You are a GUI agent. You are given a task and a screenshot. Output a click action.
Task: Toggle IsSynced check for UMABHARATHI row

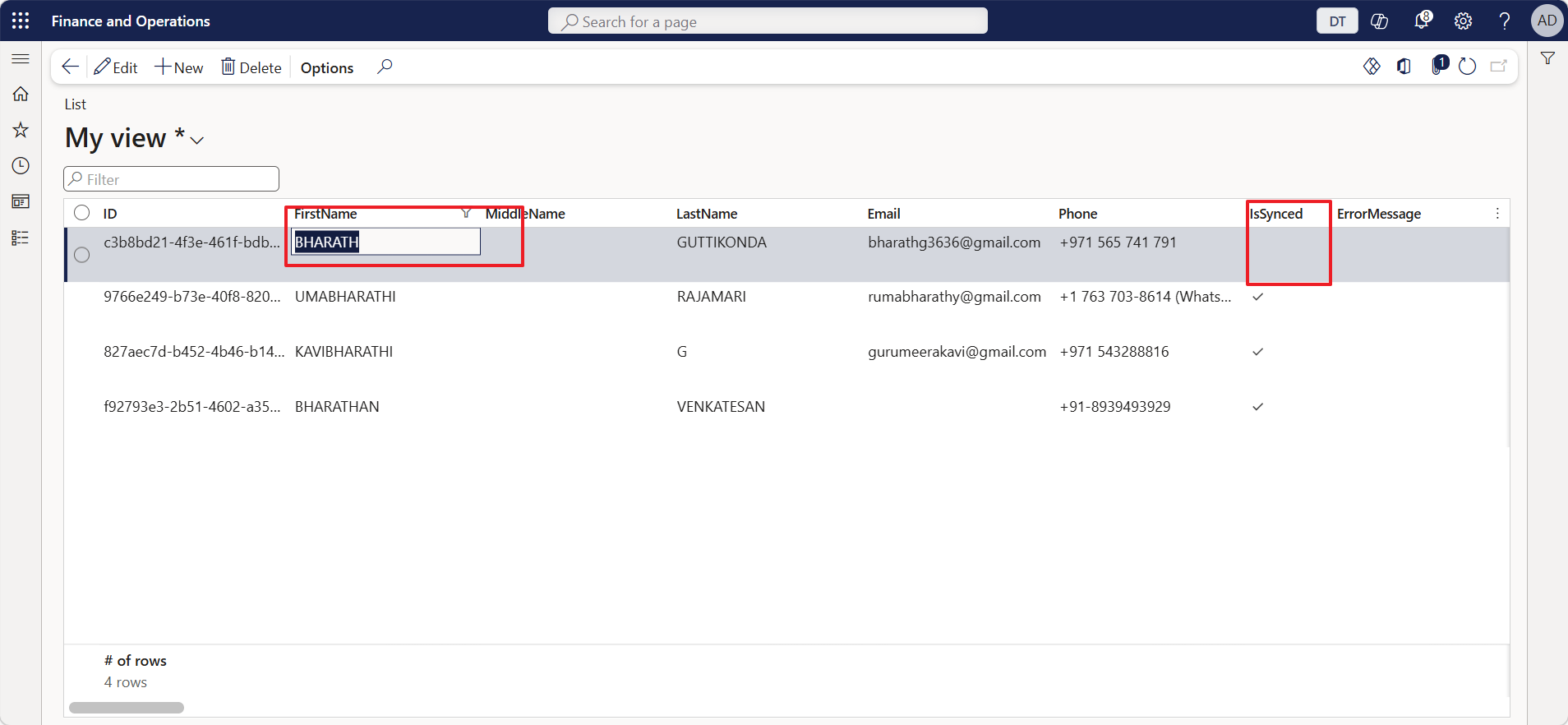[x=1257, y=297]
